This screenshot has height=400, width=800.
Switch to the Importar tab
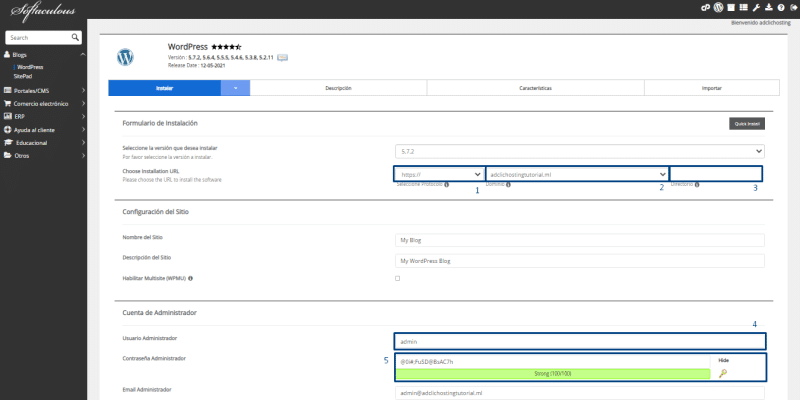[x=712, y=88]
